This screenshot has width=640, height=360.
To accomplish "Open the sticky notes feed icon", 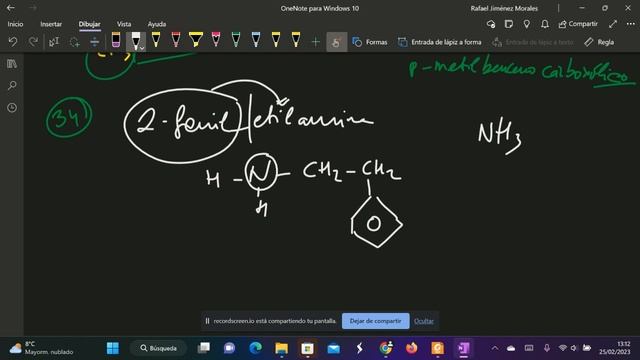I will point(509,24).
